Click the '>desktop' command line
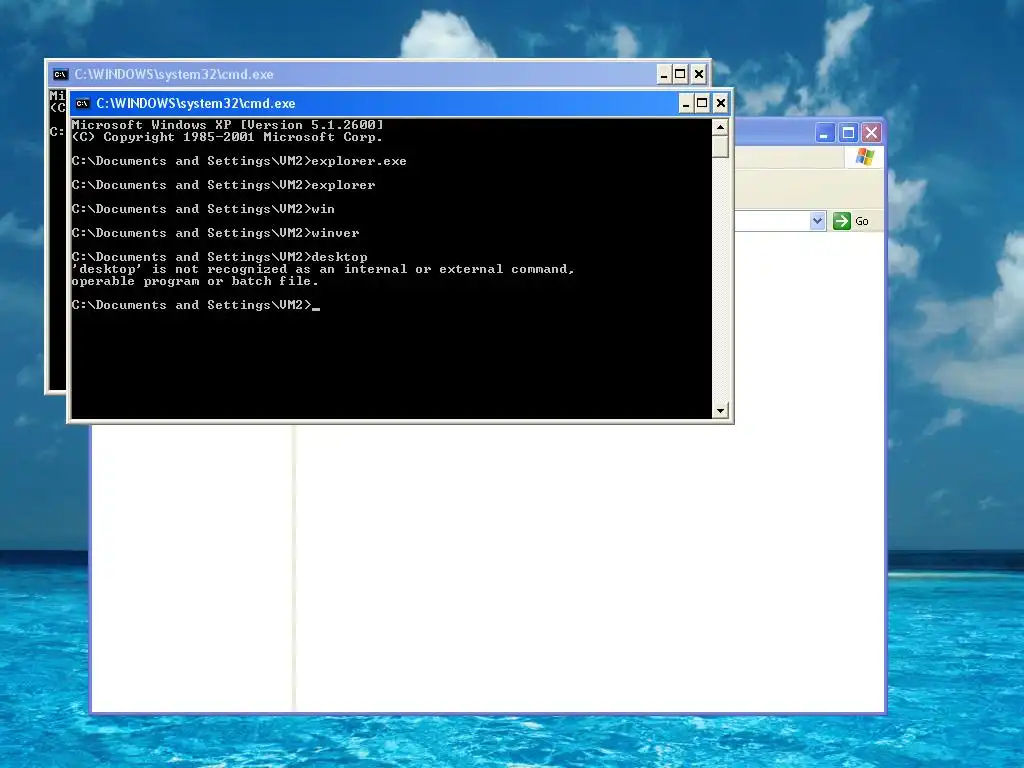The width and height of the screenshot is (1024, 768). click(219, 257)
